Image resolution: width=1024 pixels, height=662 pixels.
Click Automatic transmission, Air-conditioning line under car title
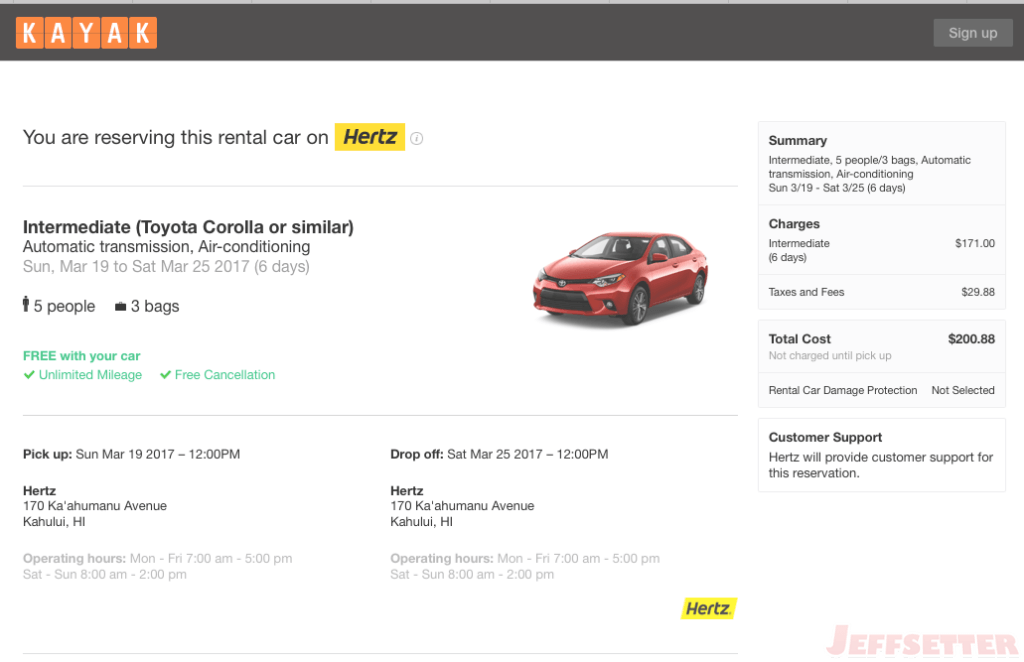tap(167, 247)
